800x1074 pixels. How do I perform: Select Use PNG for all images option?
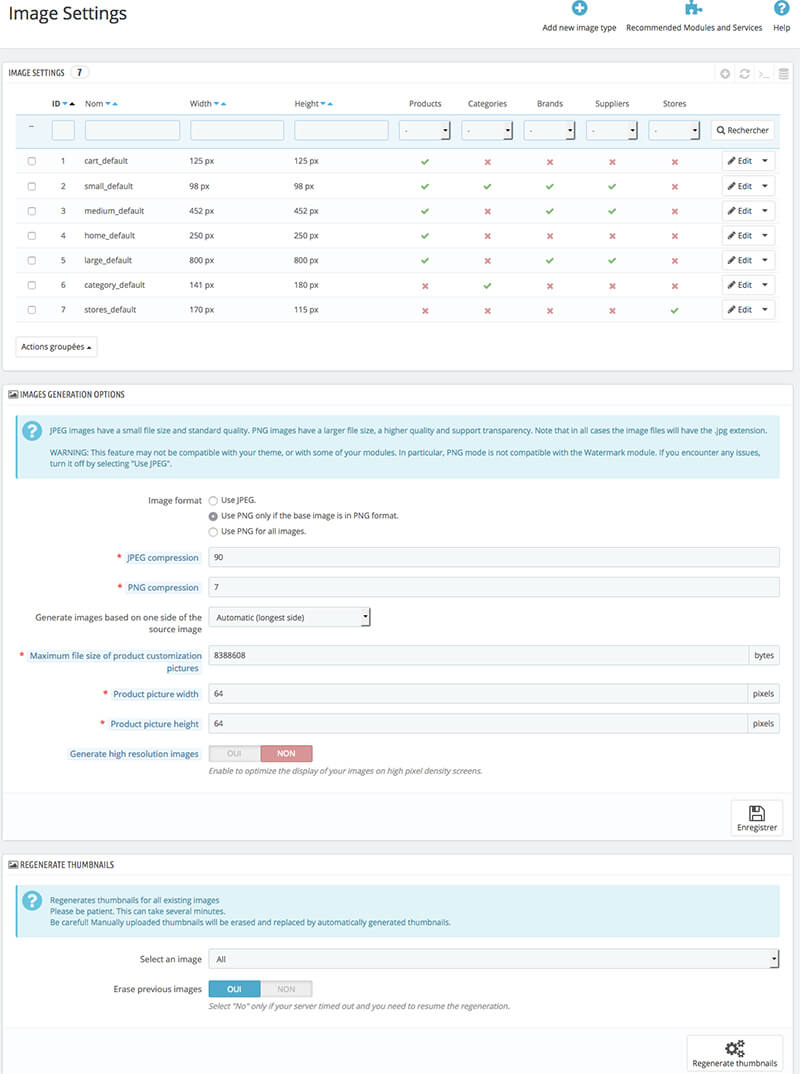[213, 532]
